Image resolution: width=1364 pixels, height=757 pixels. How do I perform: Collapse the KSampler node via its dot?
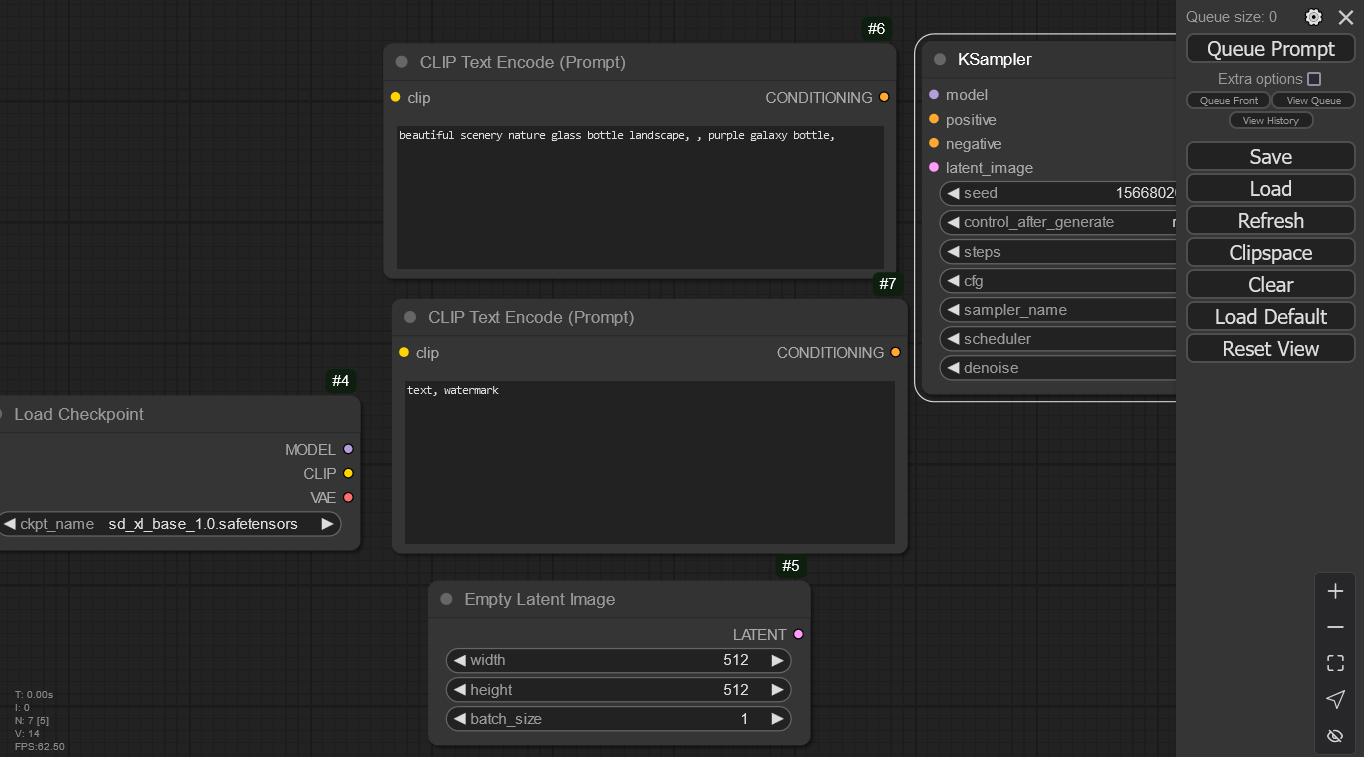940,59
